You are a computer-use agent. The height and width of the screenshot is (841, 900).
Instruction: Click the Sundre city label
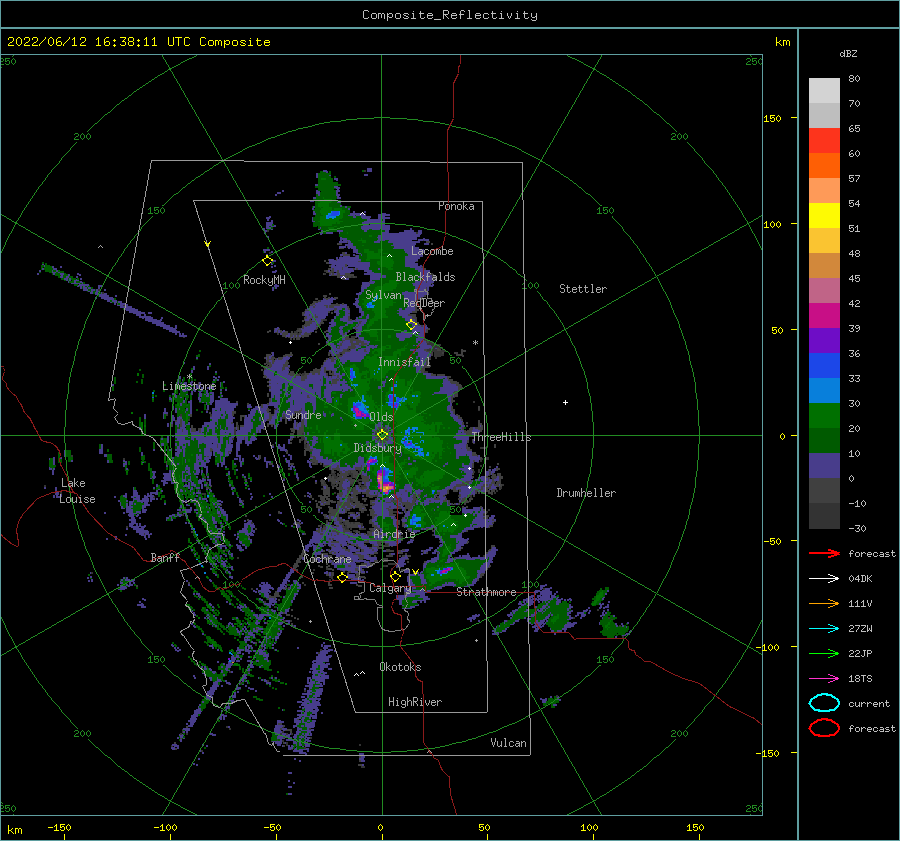303,414
